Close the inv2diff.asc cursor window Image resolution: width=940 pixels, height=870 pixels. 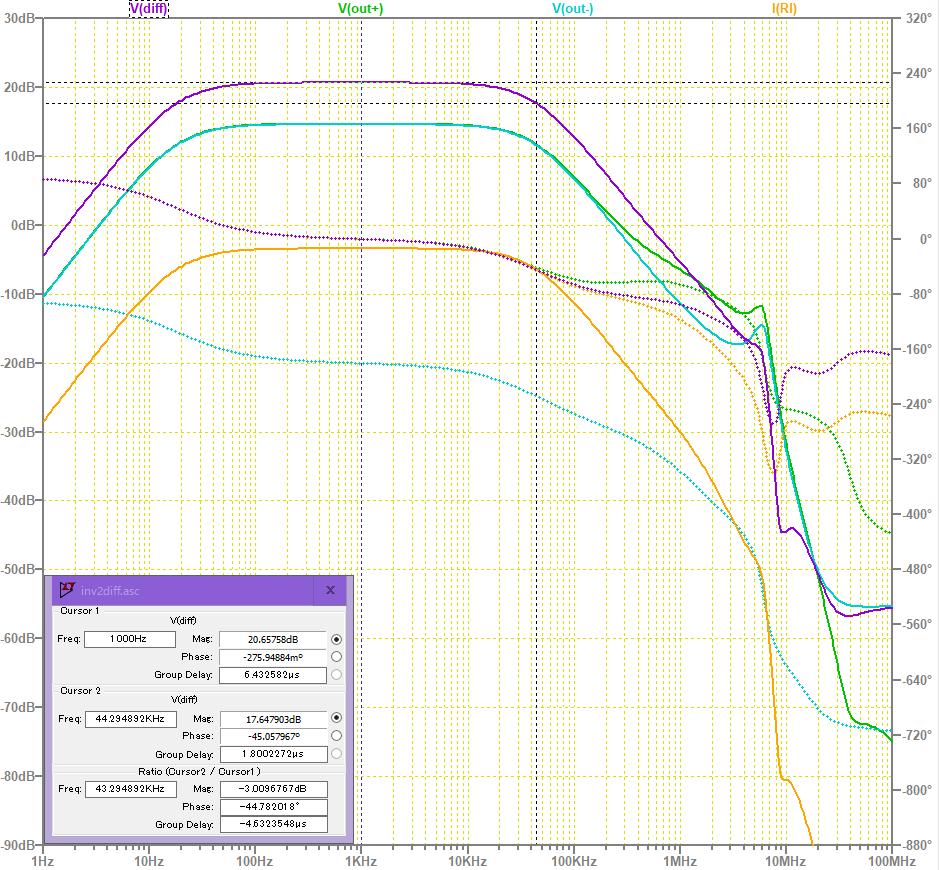(329, 590)
